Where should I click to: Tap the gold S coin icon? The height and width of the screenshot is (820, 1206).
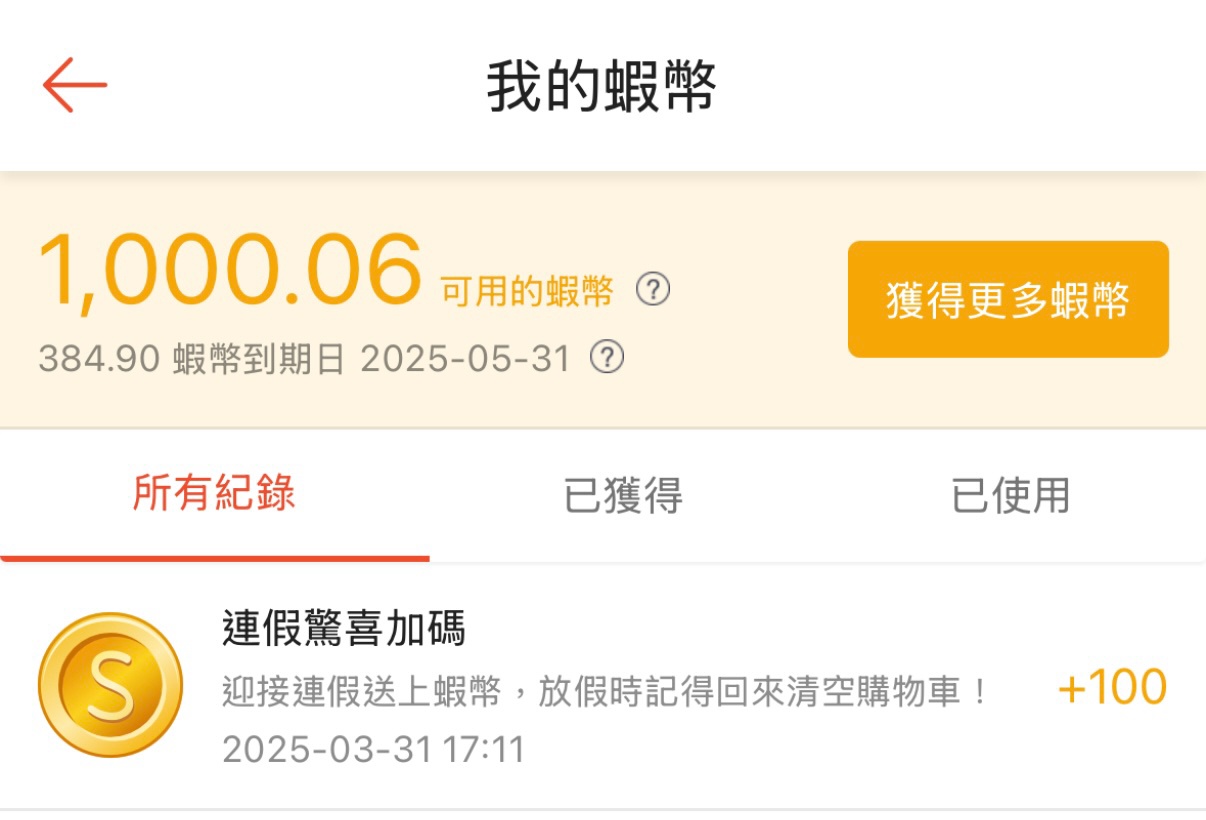[110, 685]
